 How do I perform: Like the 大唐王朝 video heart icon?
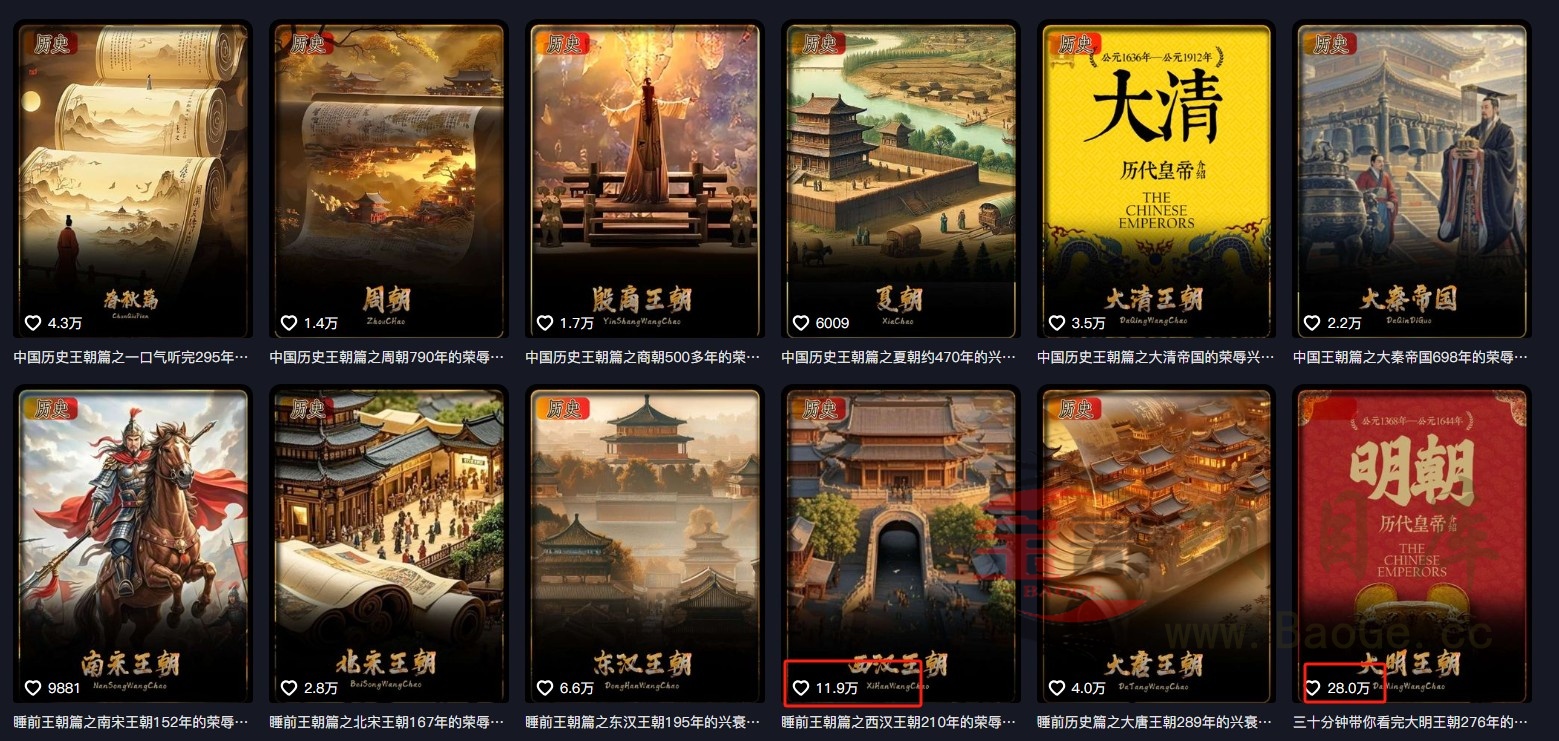point(1056,688)
